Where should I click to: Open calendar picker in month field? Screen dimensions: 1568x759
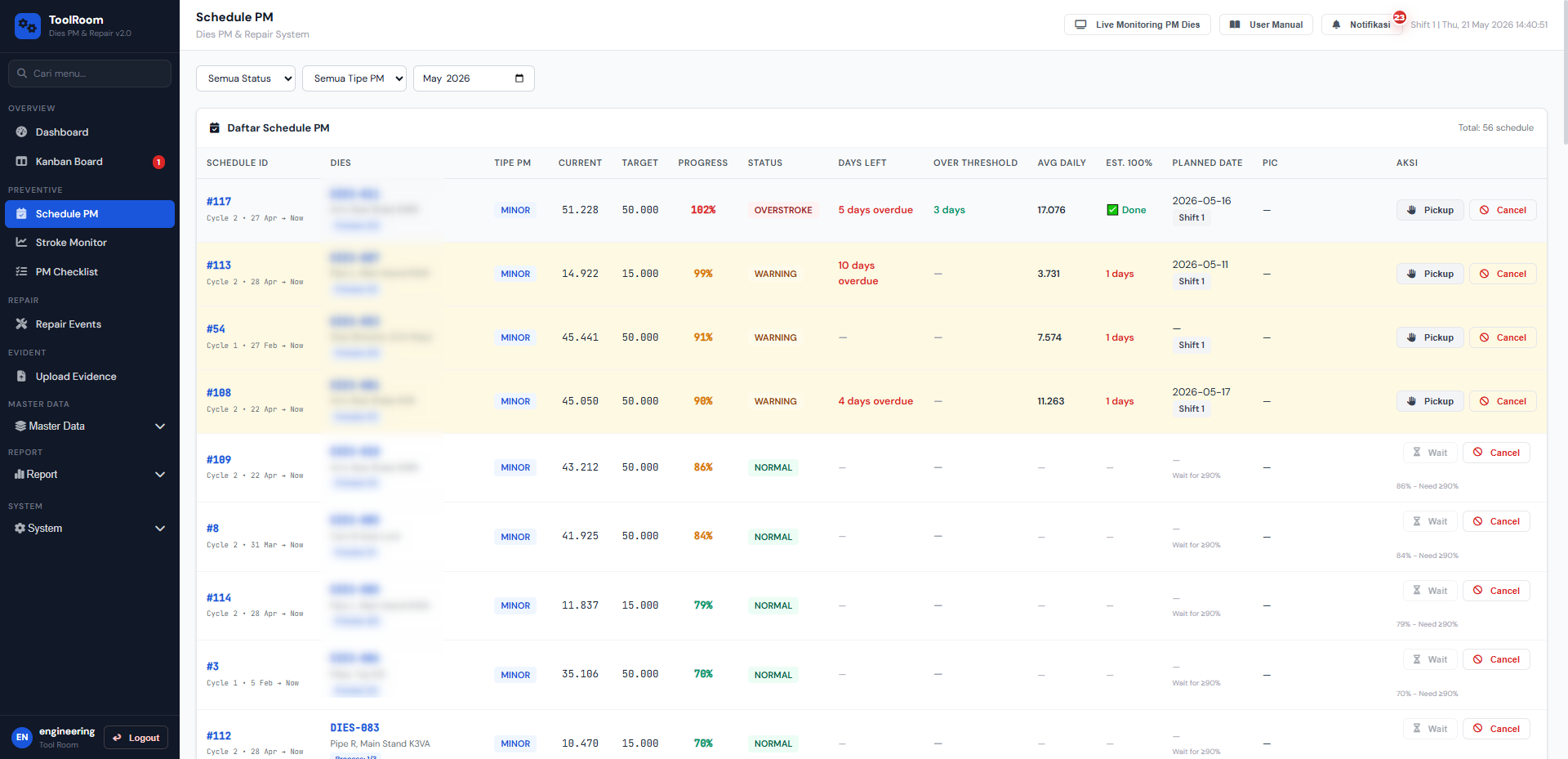(519, 78)
